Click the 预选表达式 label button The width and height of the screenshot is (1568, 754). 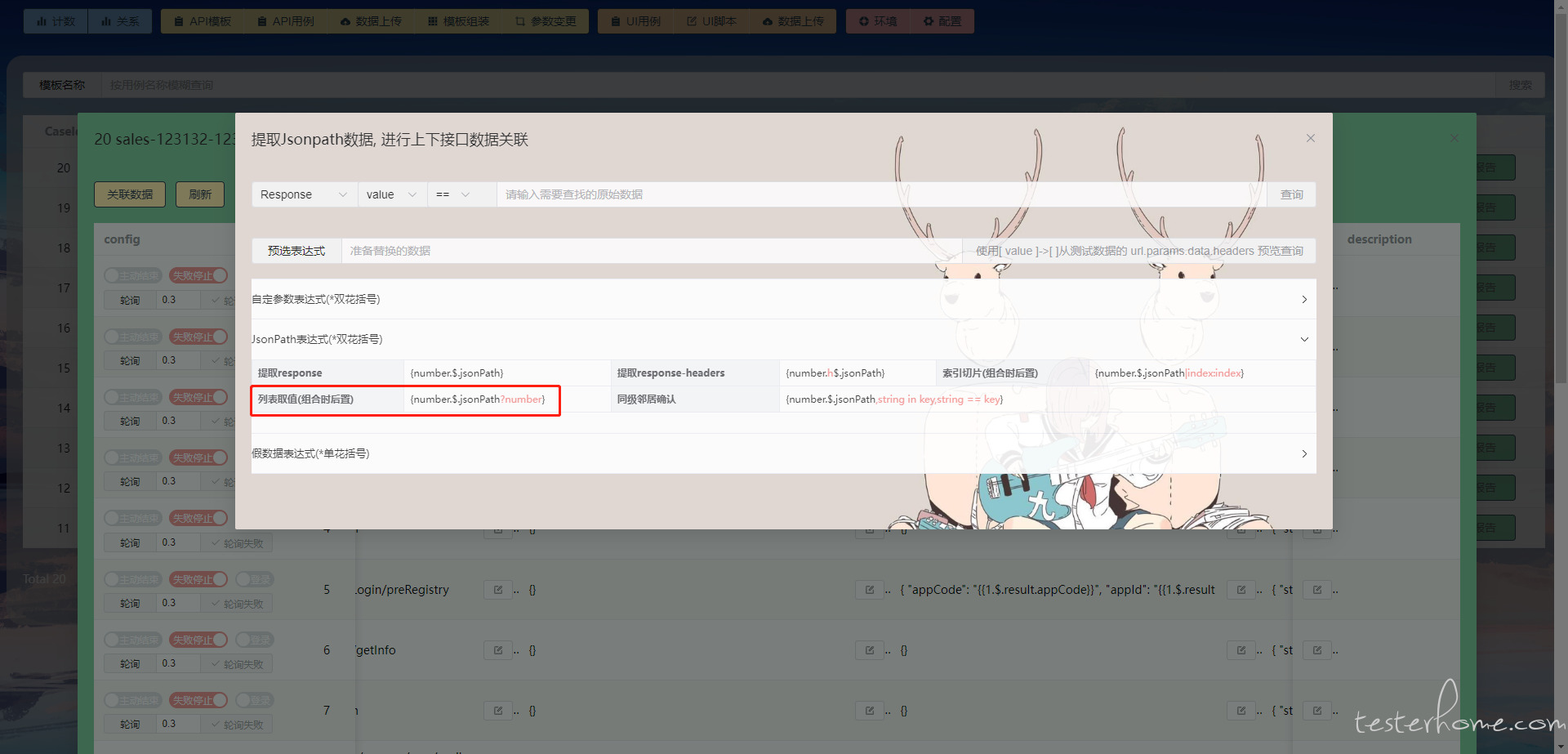pyautogui.click(x=296, y=251)
